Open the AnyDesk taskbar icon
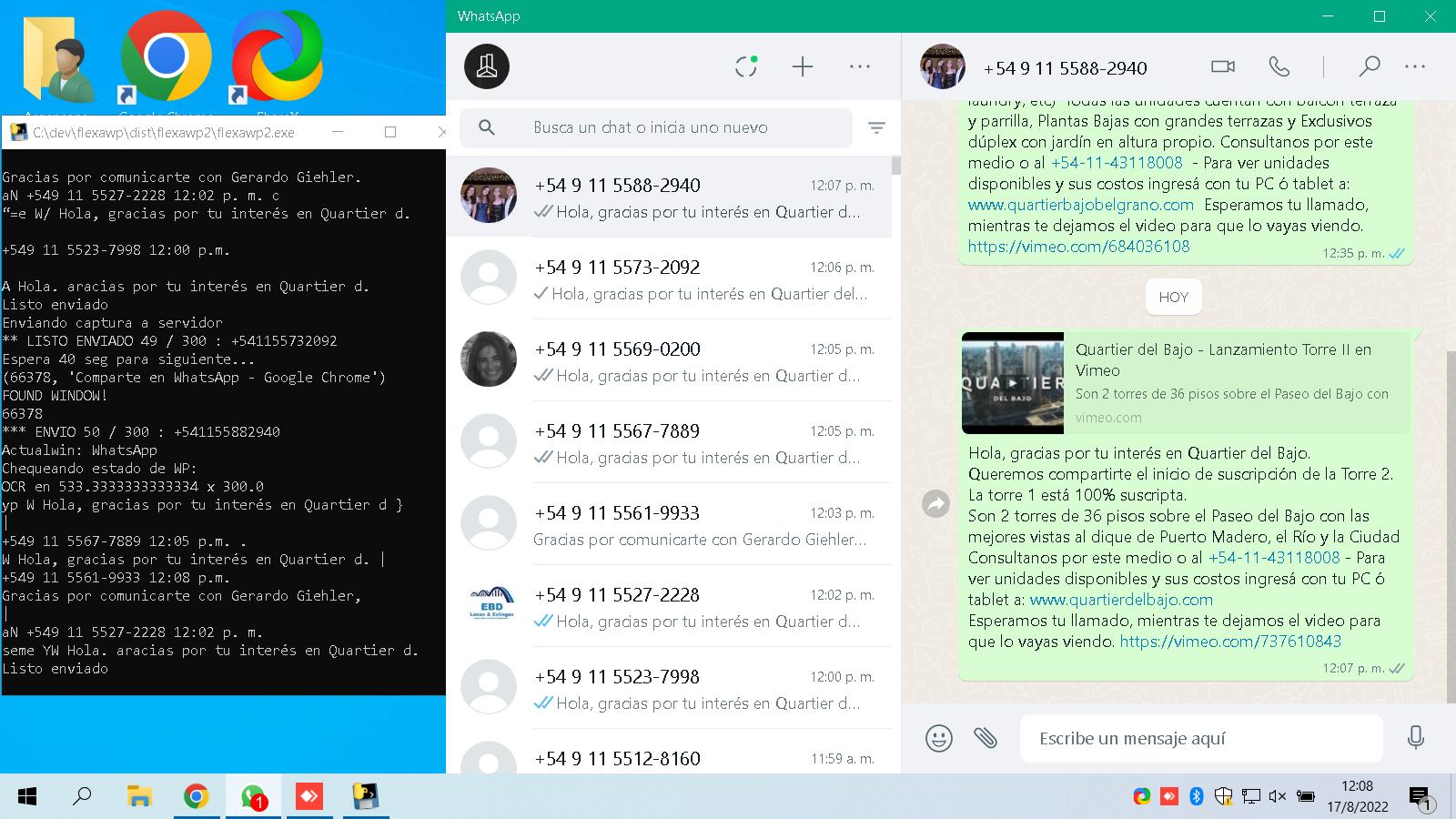Screen dimensions: 1456x819 tap(309, 797)
